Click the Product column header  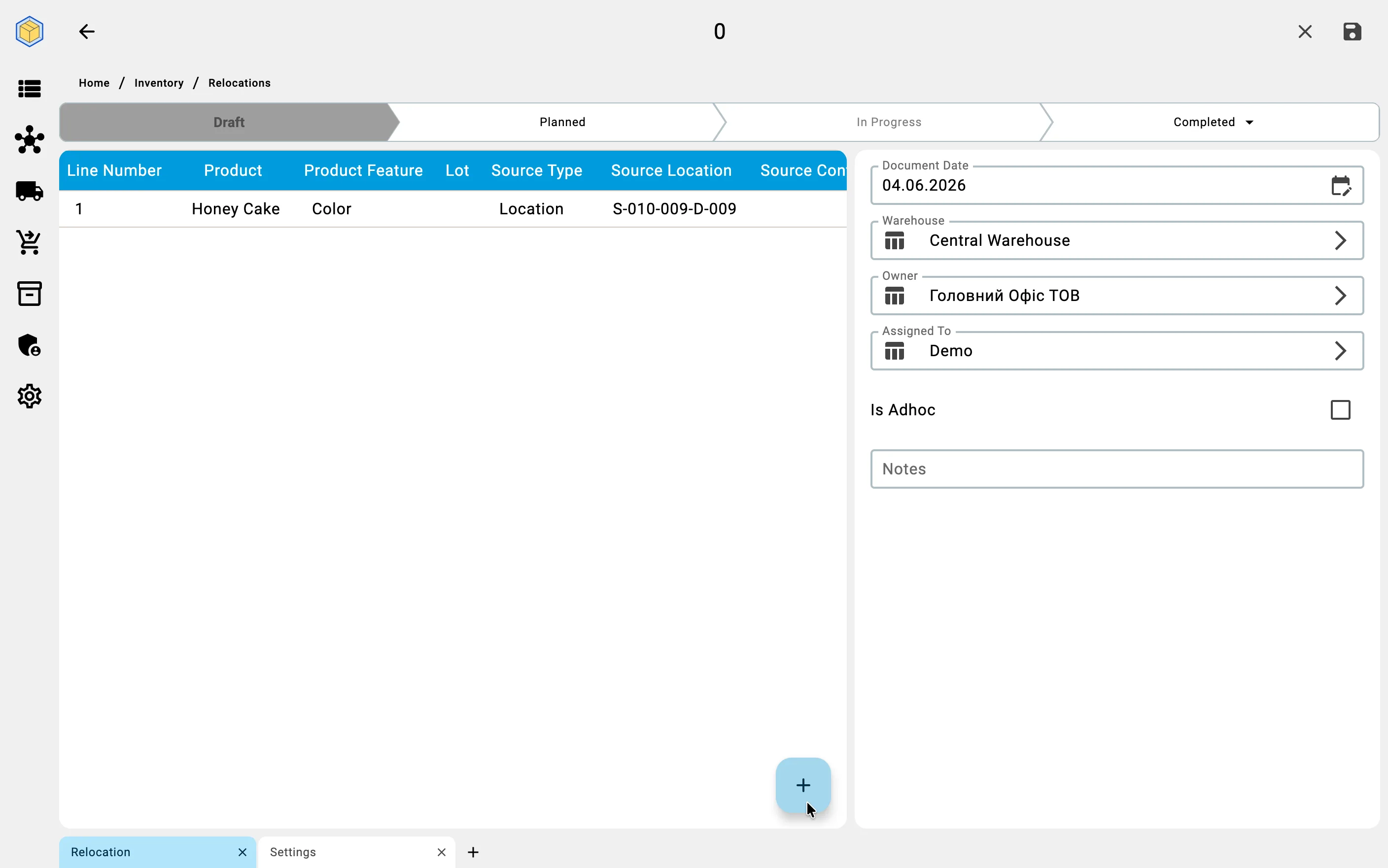click(233, 170)
